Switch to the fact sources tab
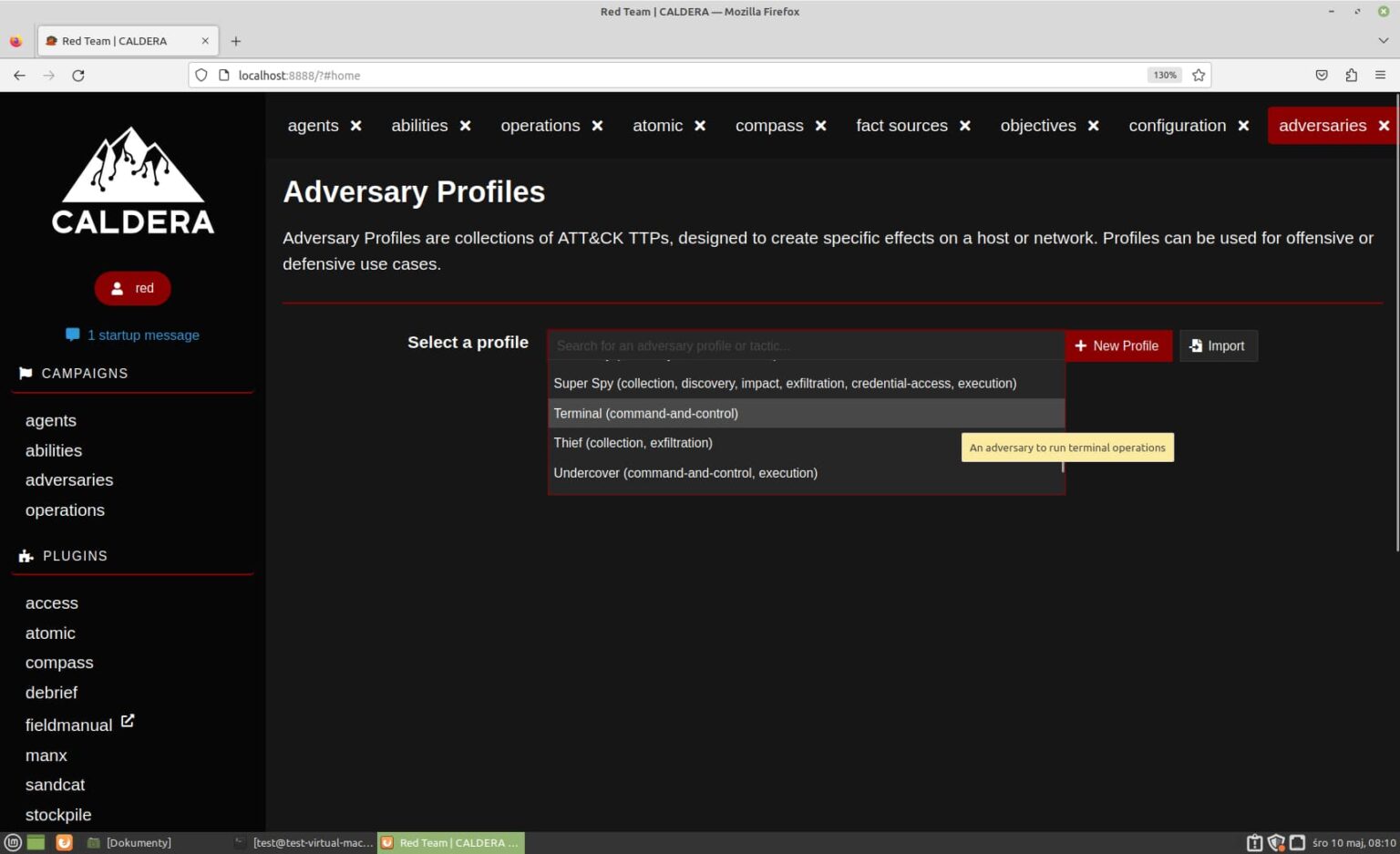The width and height of the screenshot is (1400, 854). point(901,126)
